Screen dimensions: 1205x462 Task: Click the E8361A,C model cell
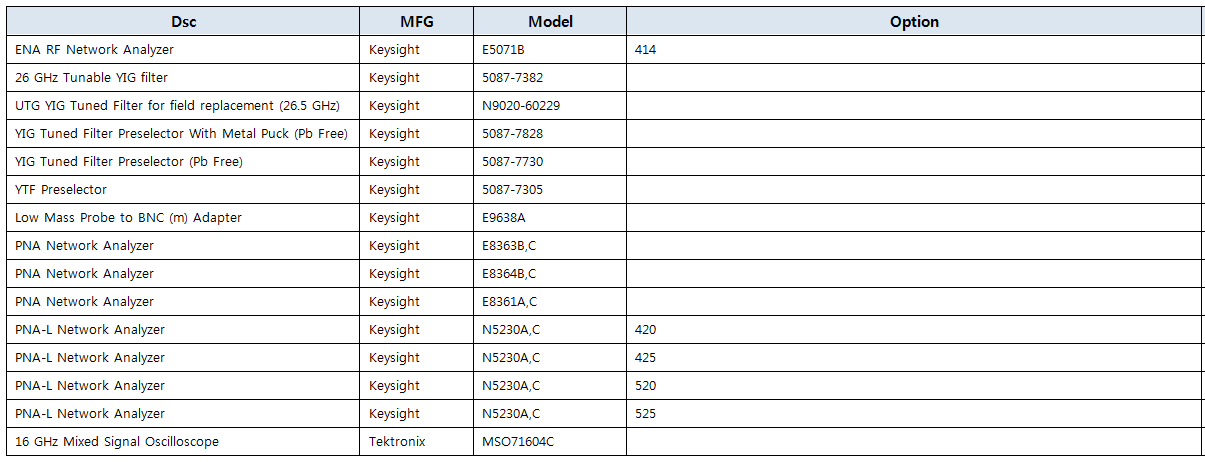[x=509, y=301]
